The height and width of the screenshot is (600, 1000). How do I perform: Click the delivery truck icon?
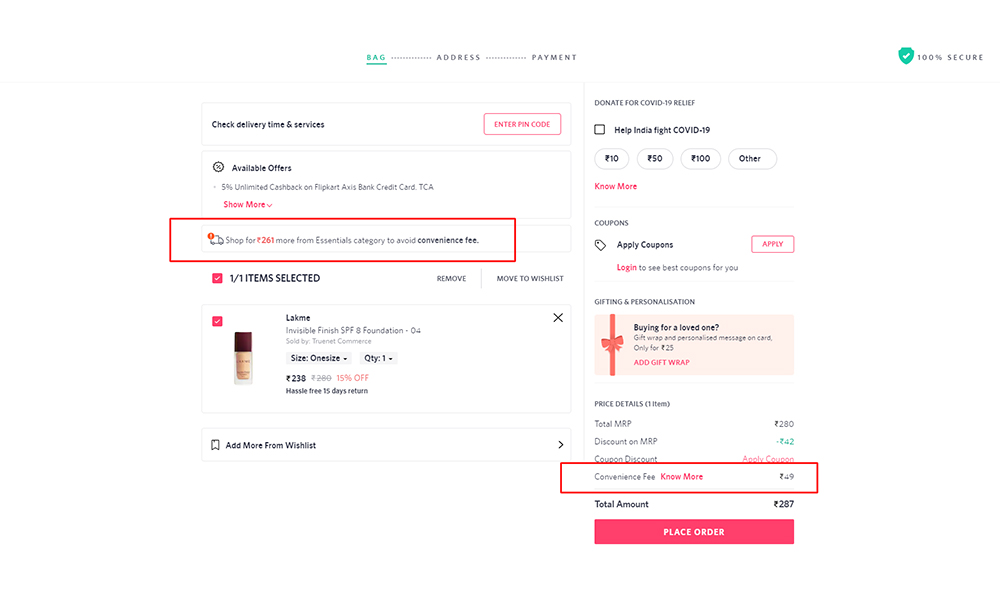[216, 240]
